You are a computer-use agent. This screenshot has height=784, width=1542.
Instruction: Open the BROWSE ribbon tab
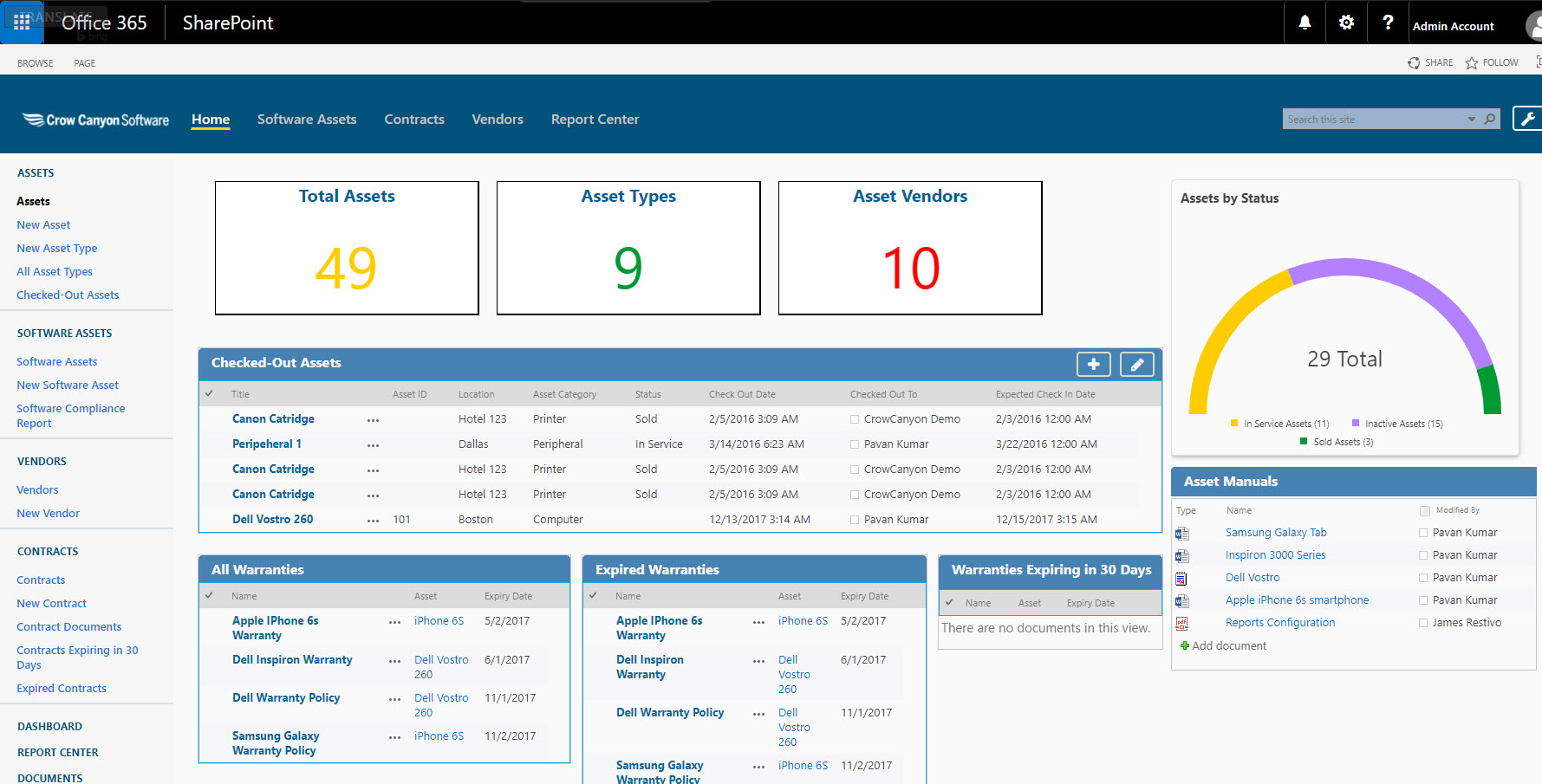36,63
